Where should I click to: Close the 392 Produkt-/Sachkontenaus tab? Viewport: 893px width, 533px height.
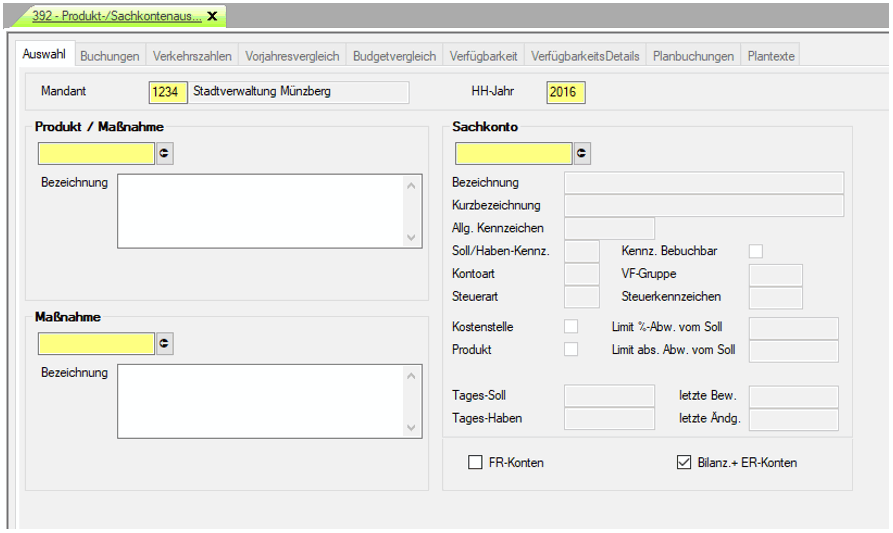[x=212, y=16]
